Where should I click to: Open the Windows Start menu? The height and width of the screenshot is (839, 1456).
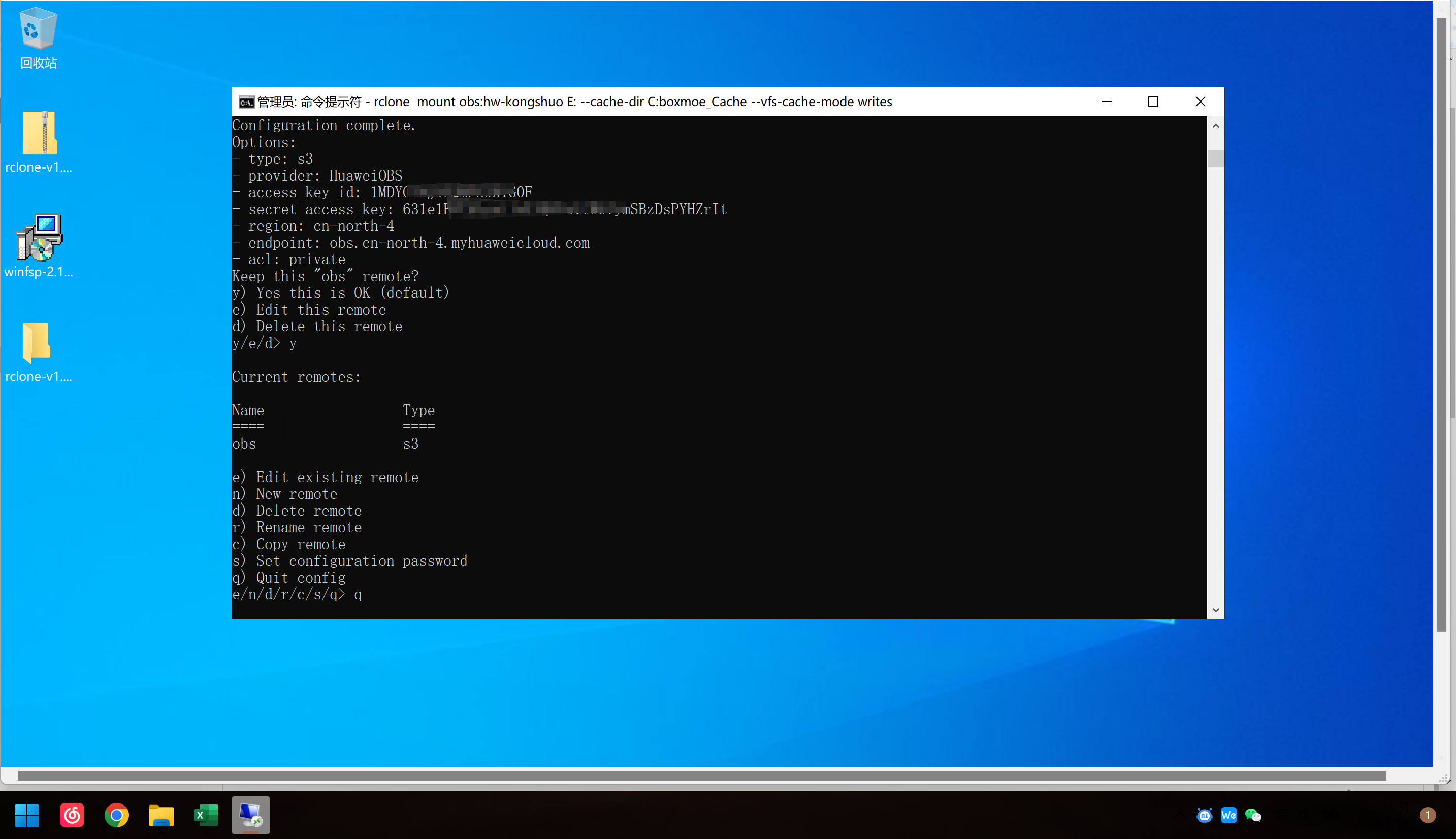click(26, 815)
